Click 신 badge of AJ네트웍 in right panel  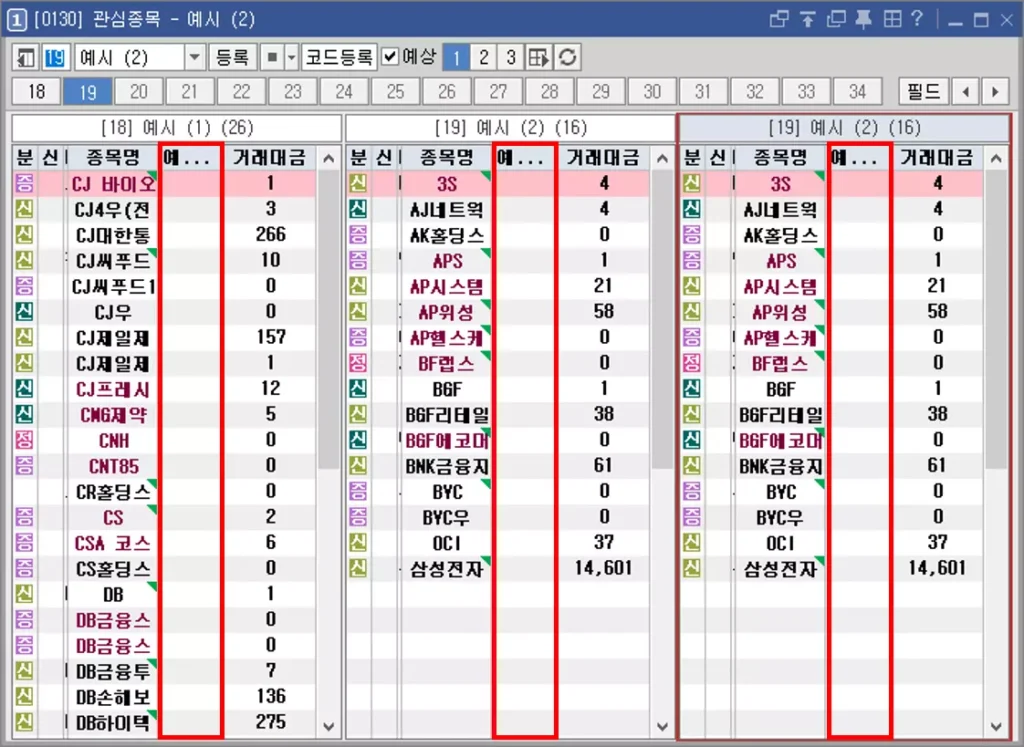pyautogui.click(x=692, y=209)
